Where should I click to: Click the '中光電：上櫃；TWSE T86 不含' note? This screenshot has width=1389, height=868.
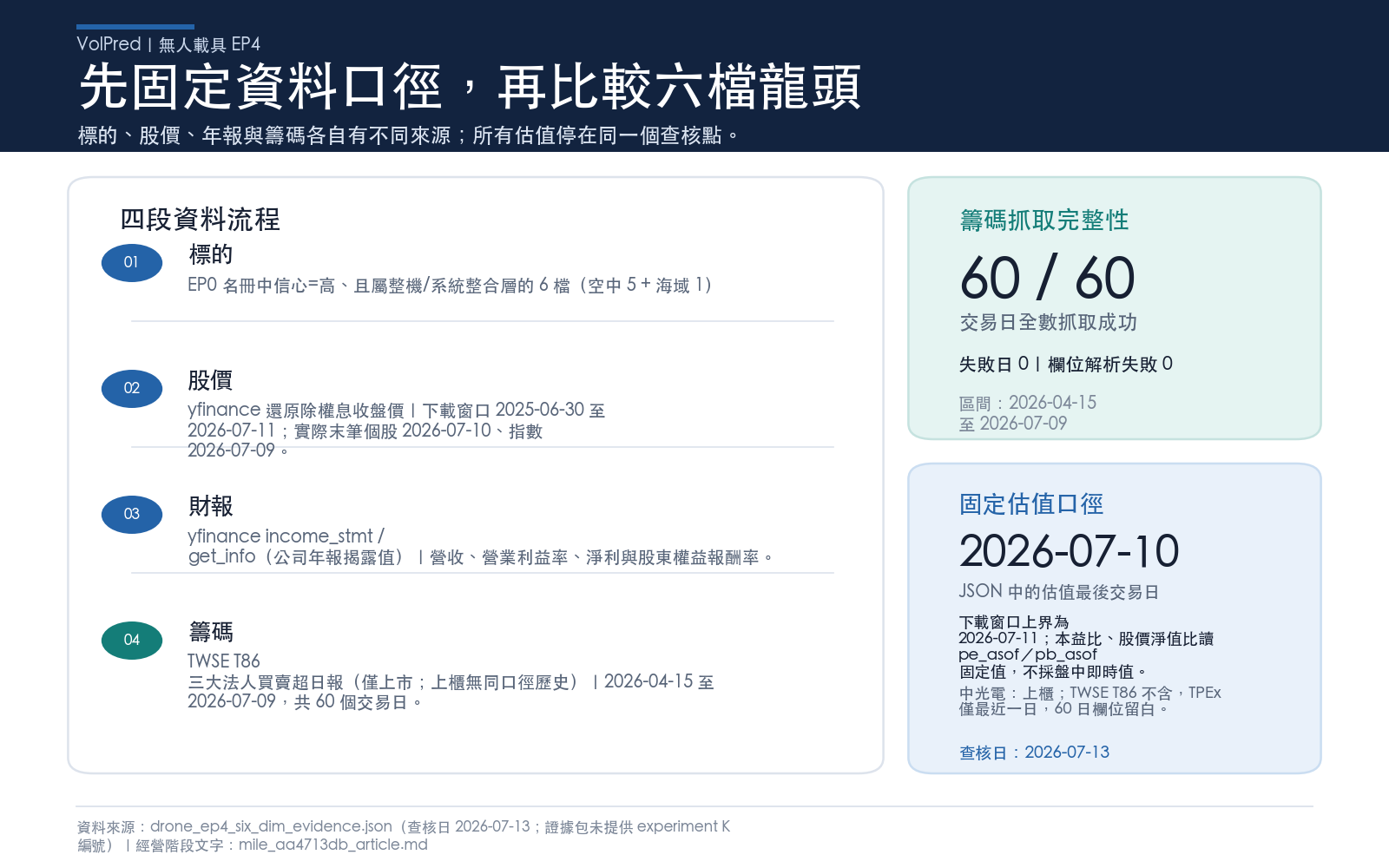(1089, 700)
